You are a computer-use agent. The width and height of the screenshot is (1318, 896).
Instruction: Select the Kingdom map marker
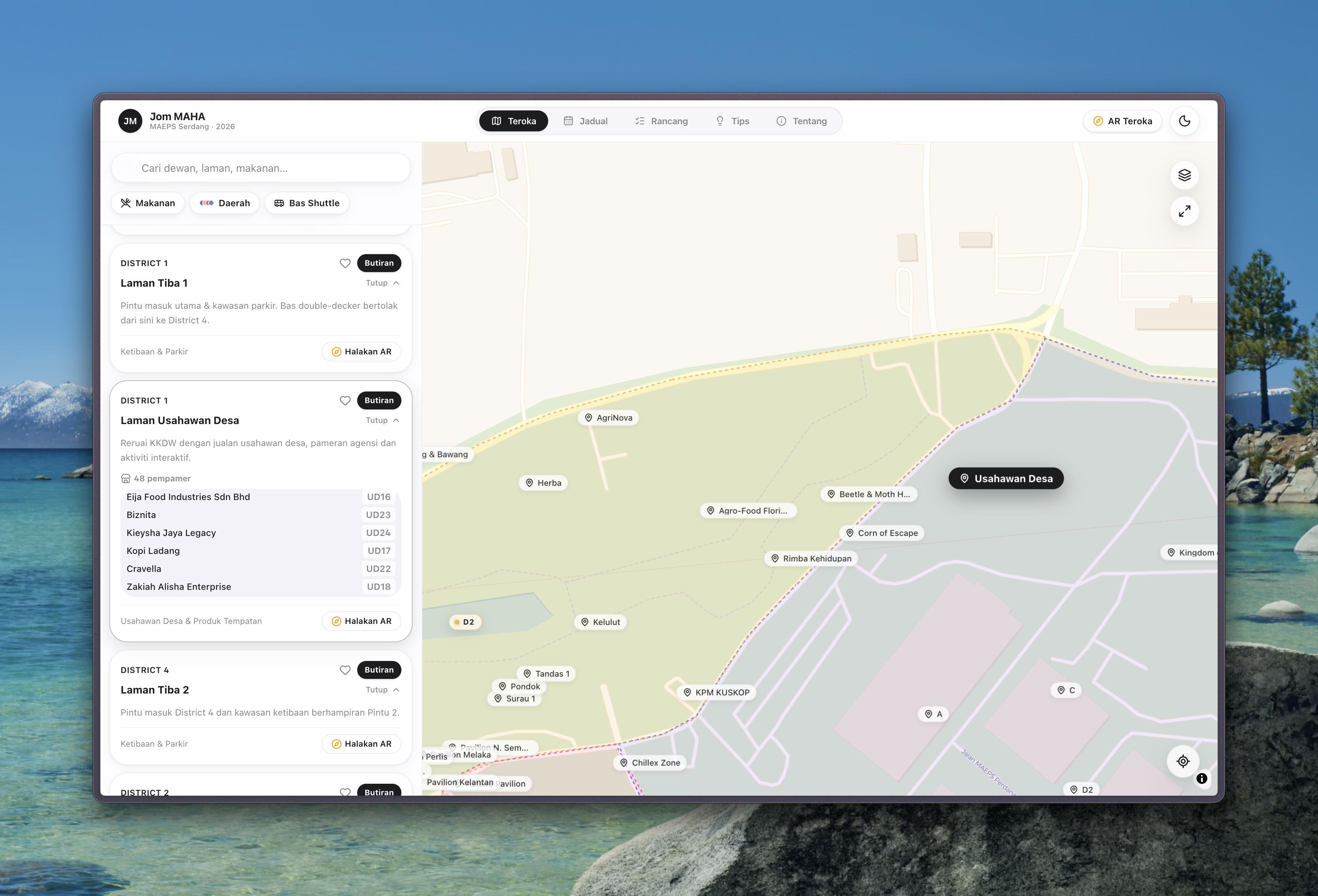1189,552
